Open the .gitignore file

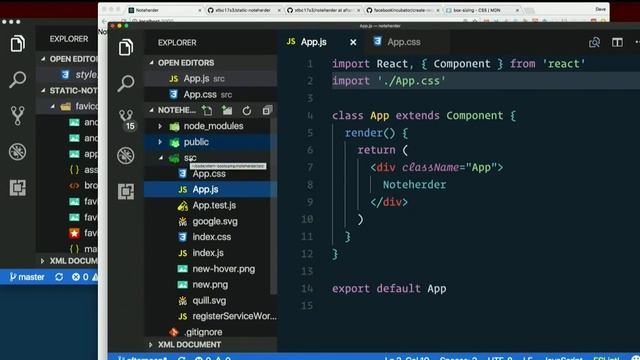coord(210,332)
